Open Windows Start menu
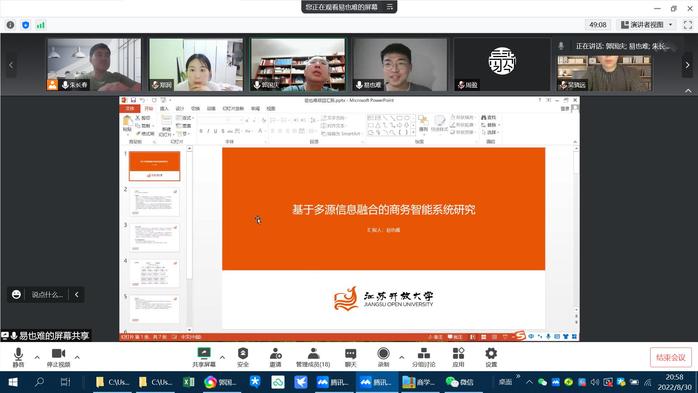Screen dimensions: 698x393 (13, 382)
